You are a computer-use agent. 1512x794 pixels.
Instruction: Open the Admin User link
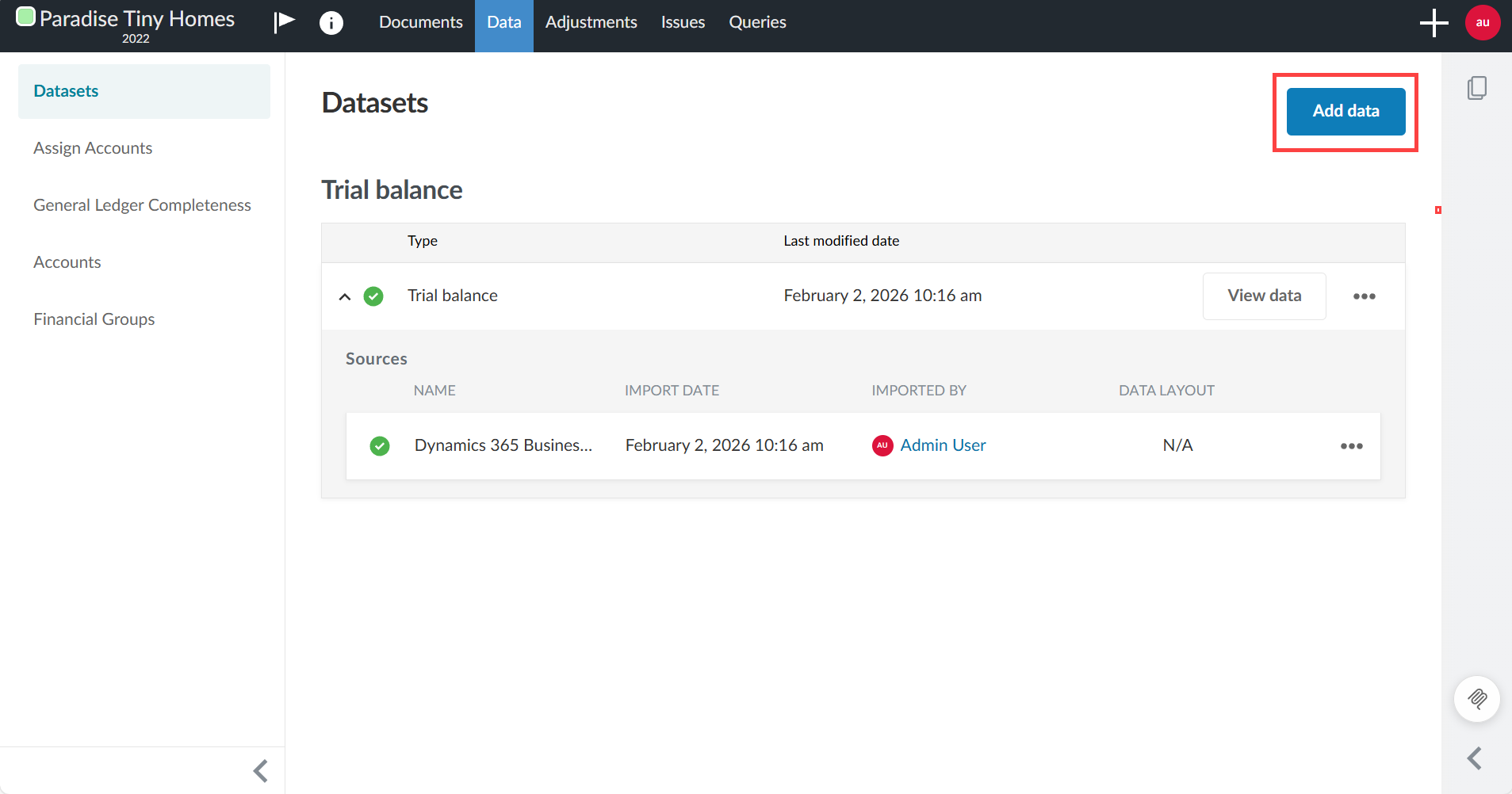[x=943, y=445]
